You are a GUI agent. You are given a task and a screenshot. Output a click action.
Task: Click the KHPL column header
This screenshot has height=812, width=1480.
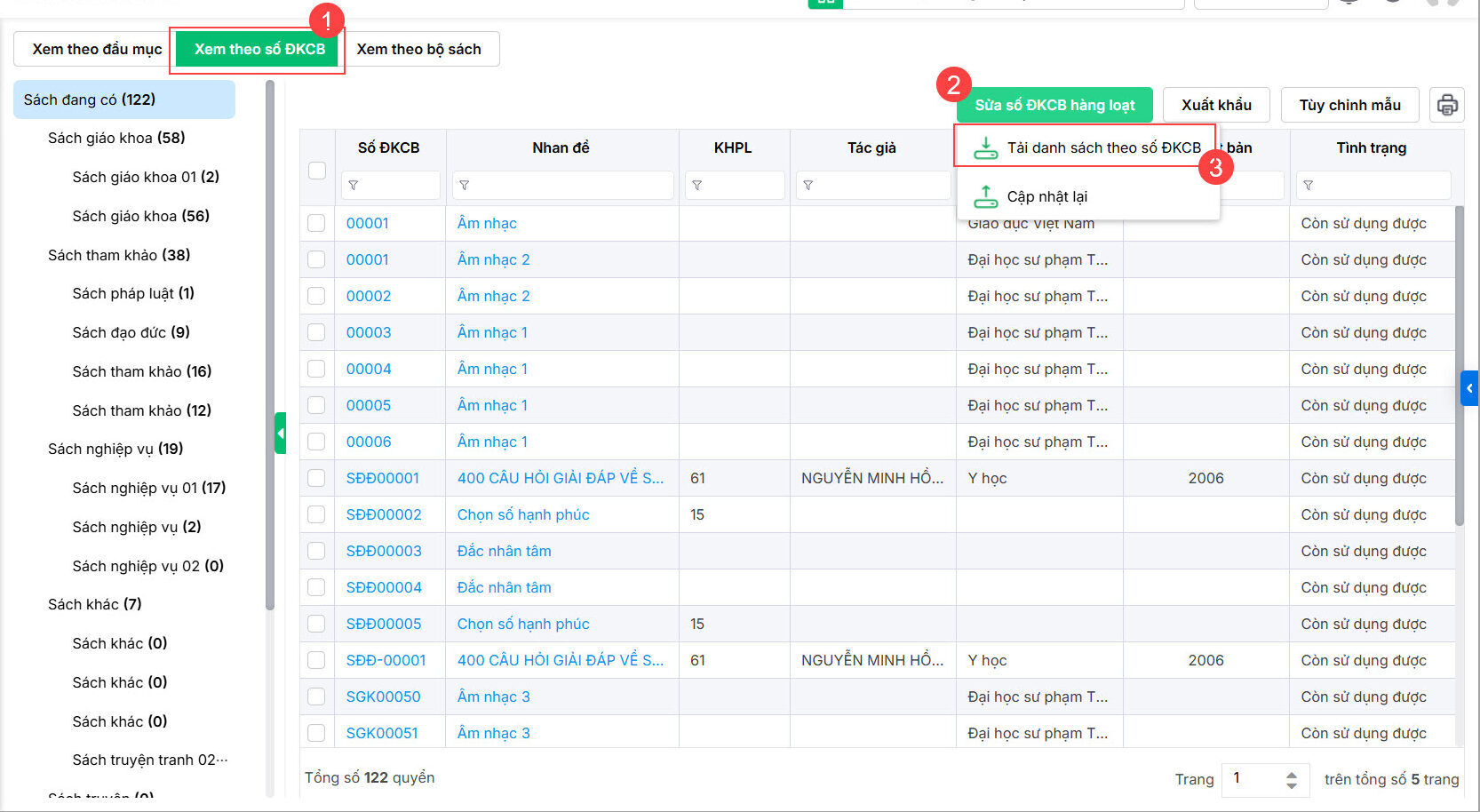[733, 147]
